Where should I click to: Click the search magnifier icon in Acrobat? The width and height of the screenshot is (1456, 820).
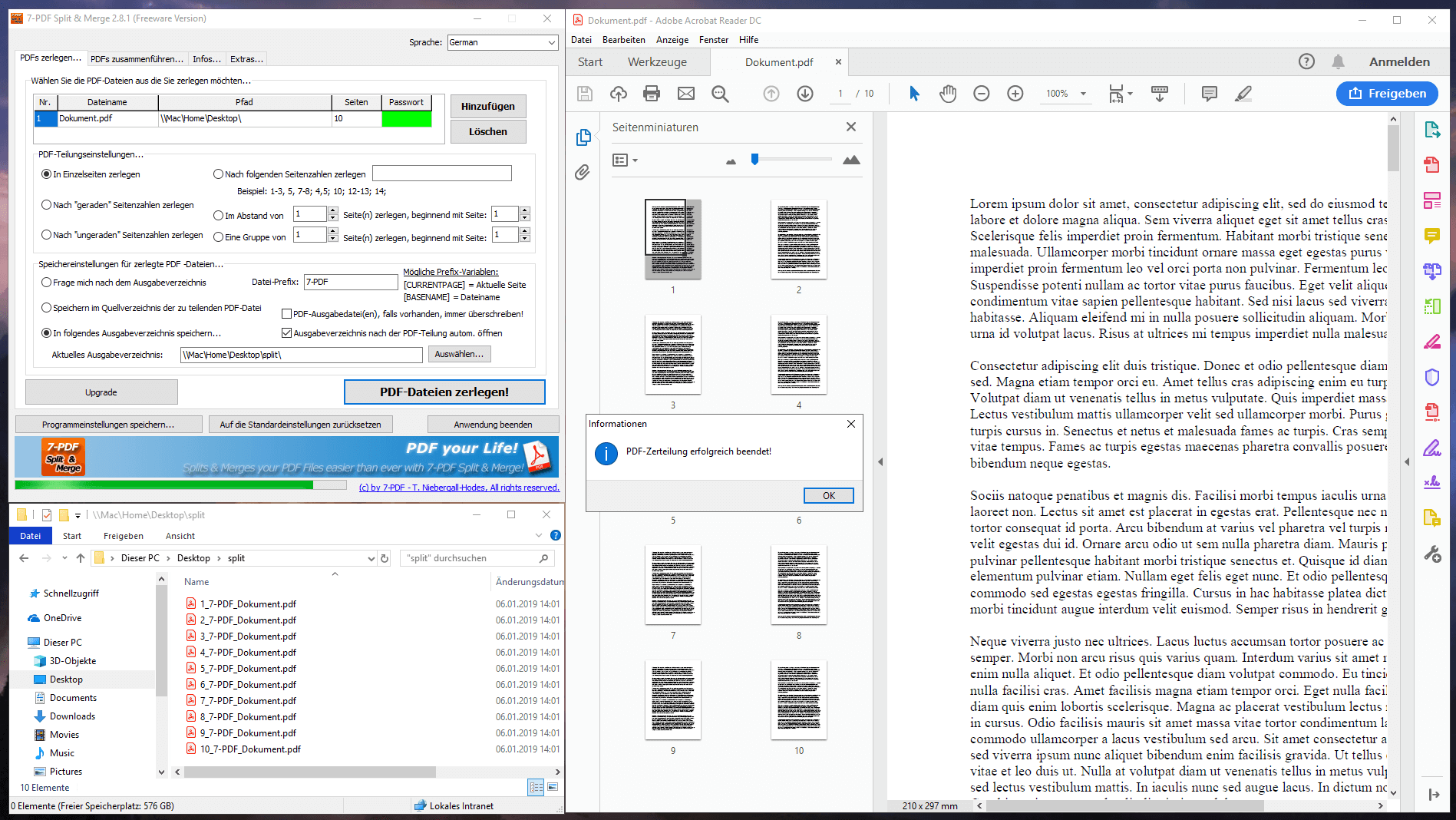click(720, 94)
